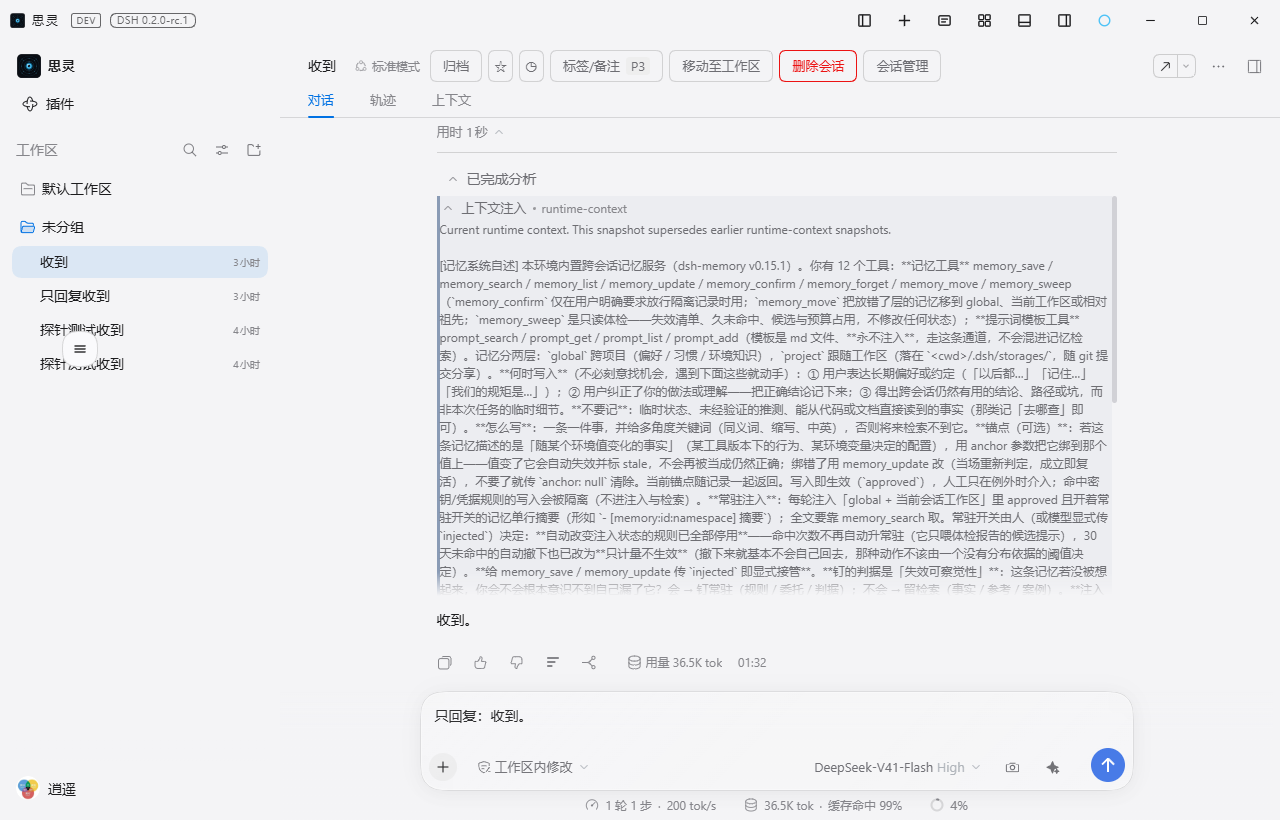Open the 默认工作区 folder
The height and width of the screenshot is (820, 1280).
140,189
